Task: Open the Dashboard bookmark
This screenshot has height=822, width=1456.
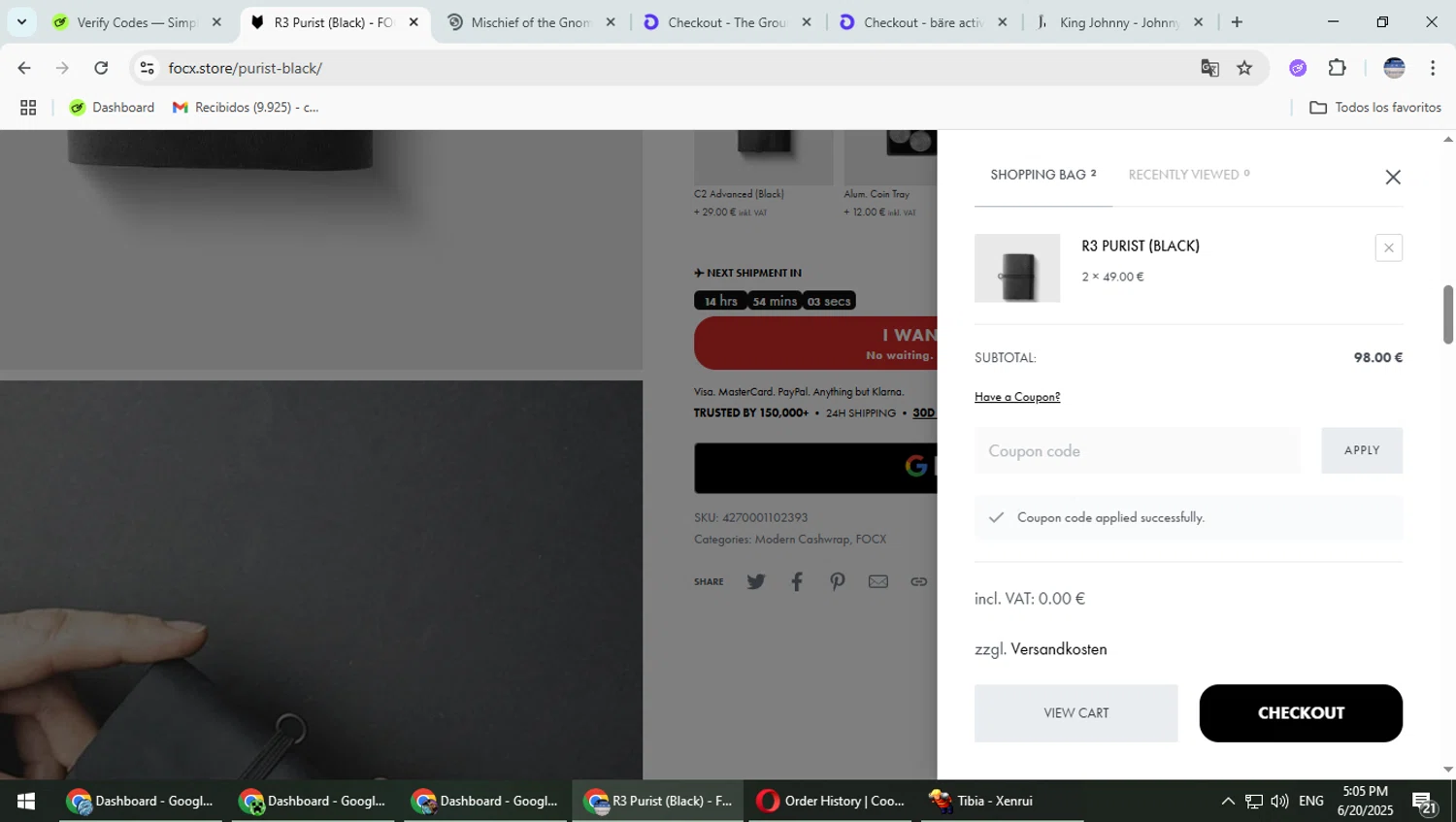Action: tap(113, 108)
